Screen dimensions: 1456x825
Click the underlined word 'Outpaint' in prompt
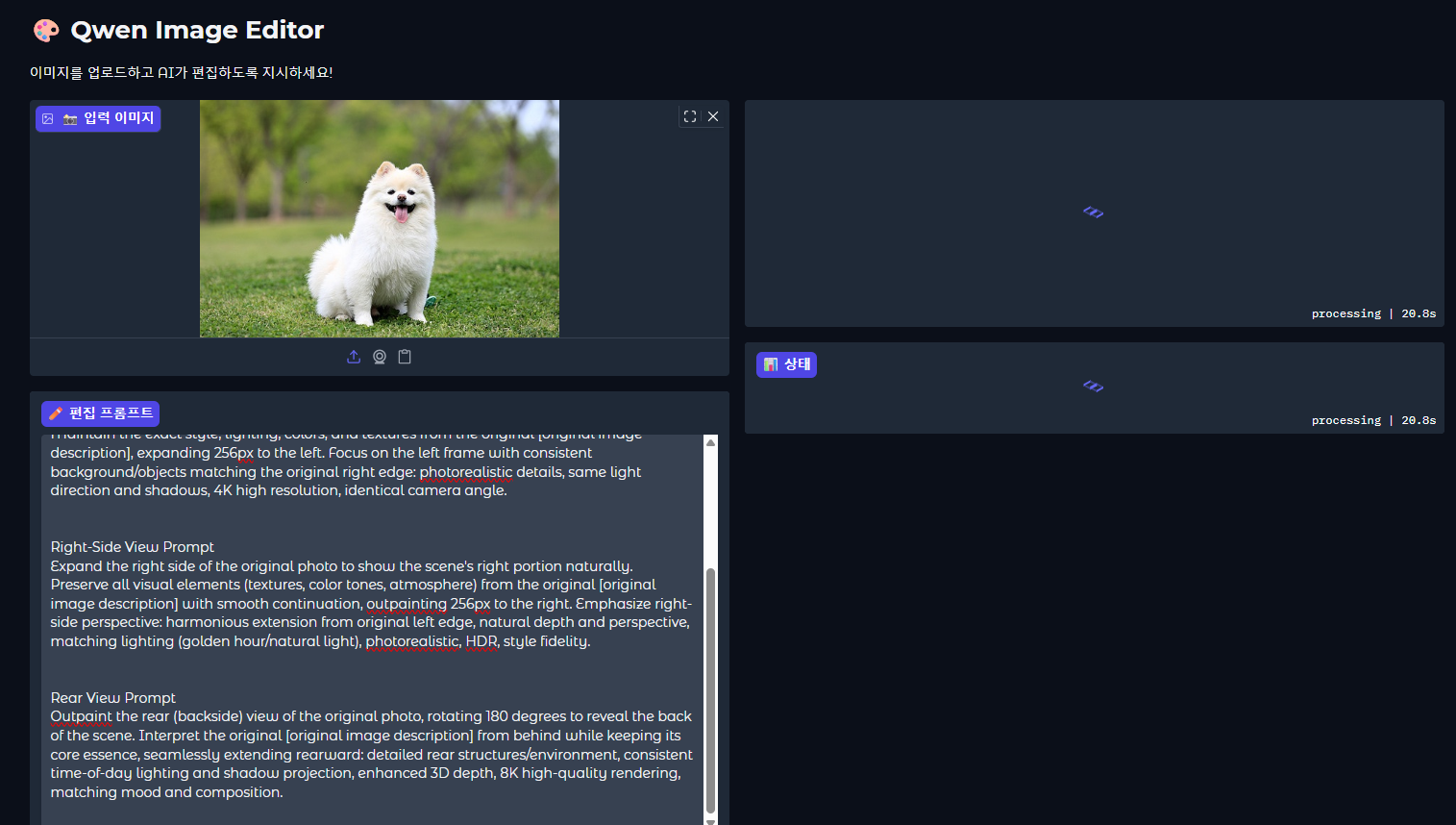82,716
